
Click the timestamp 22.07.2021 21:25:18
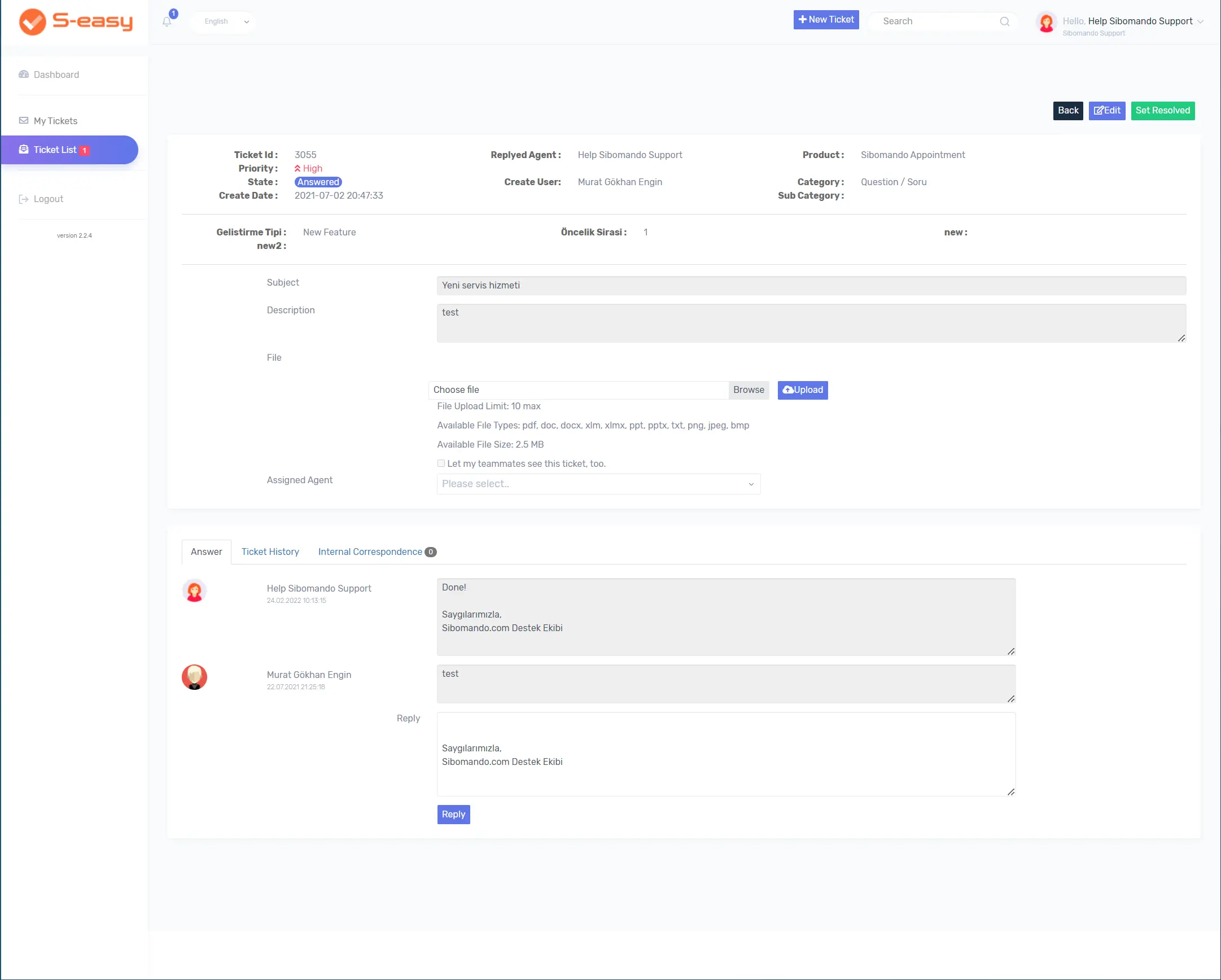pyautogui.click(x=296, y=686)
